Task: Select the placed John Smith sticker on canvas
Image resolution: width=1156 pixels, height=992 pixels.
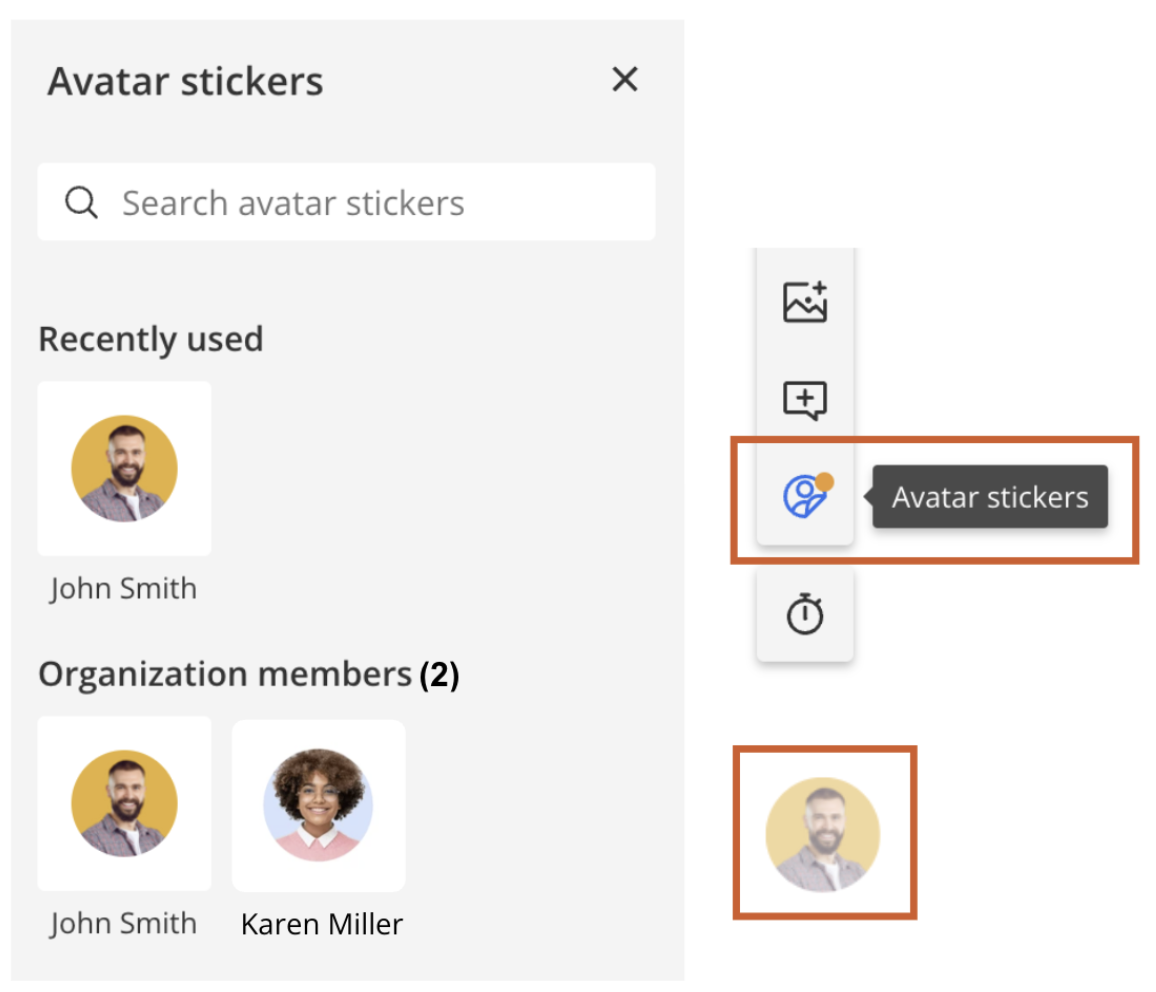Action: click(823, 834)
